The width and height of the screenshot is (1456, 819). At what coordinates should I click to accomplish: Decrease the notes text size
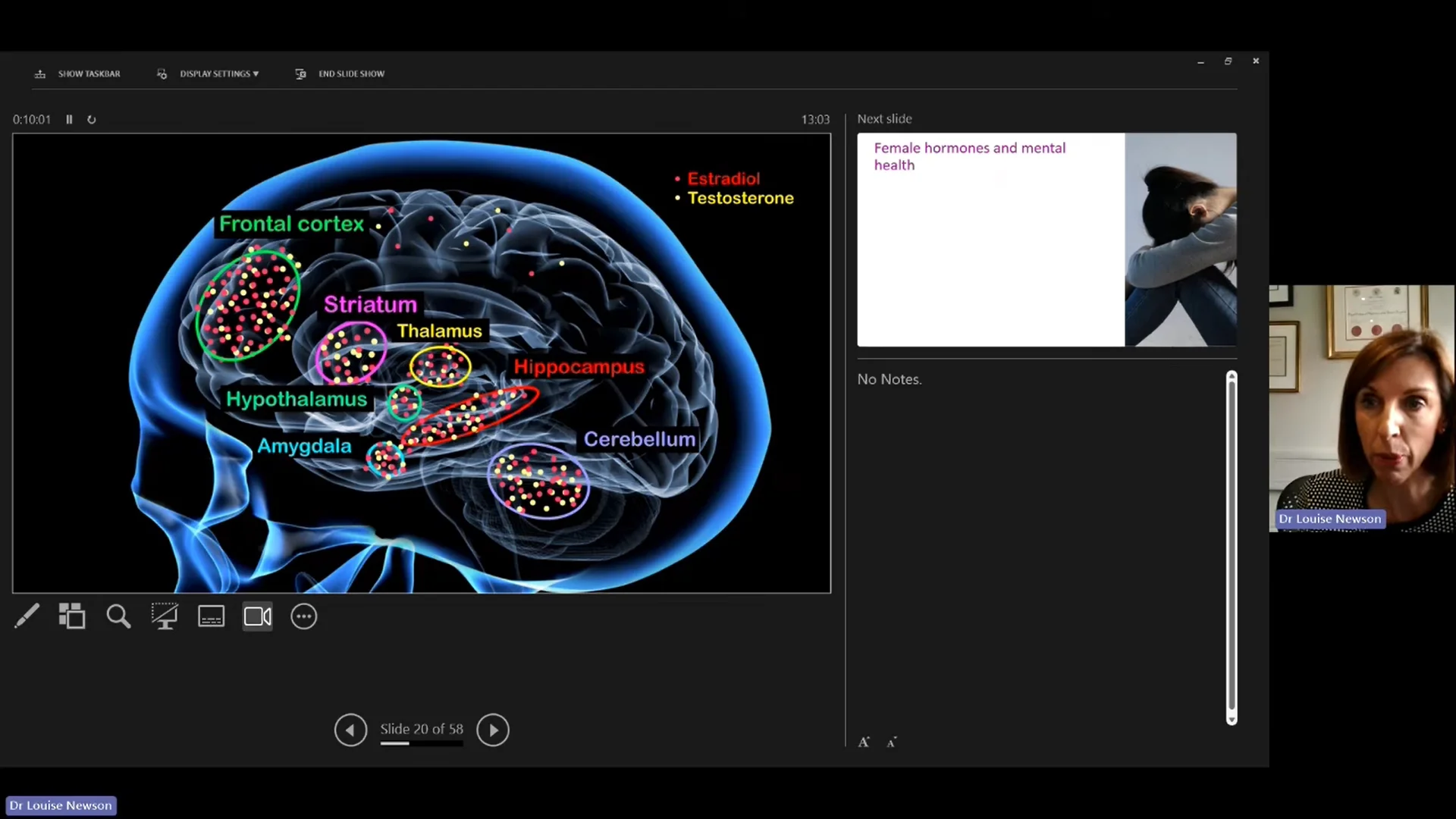coord(892,742)
